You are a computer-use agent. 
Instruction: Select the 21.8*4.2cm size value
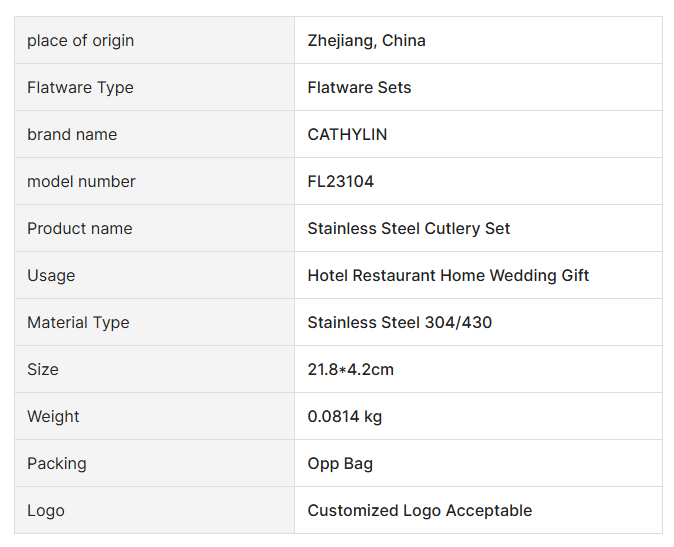pyautogui.click(x=350, y=370)
